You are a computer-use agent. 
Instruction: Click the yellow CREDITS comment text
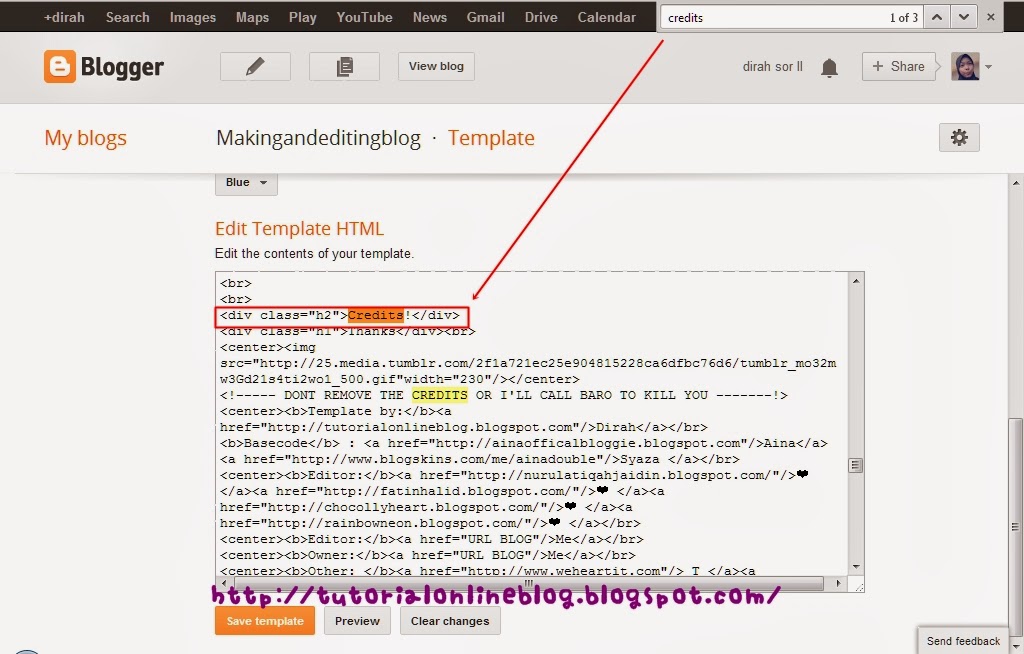(440, 395)
